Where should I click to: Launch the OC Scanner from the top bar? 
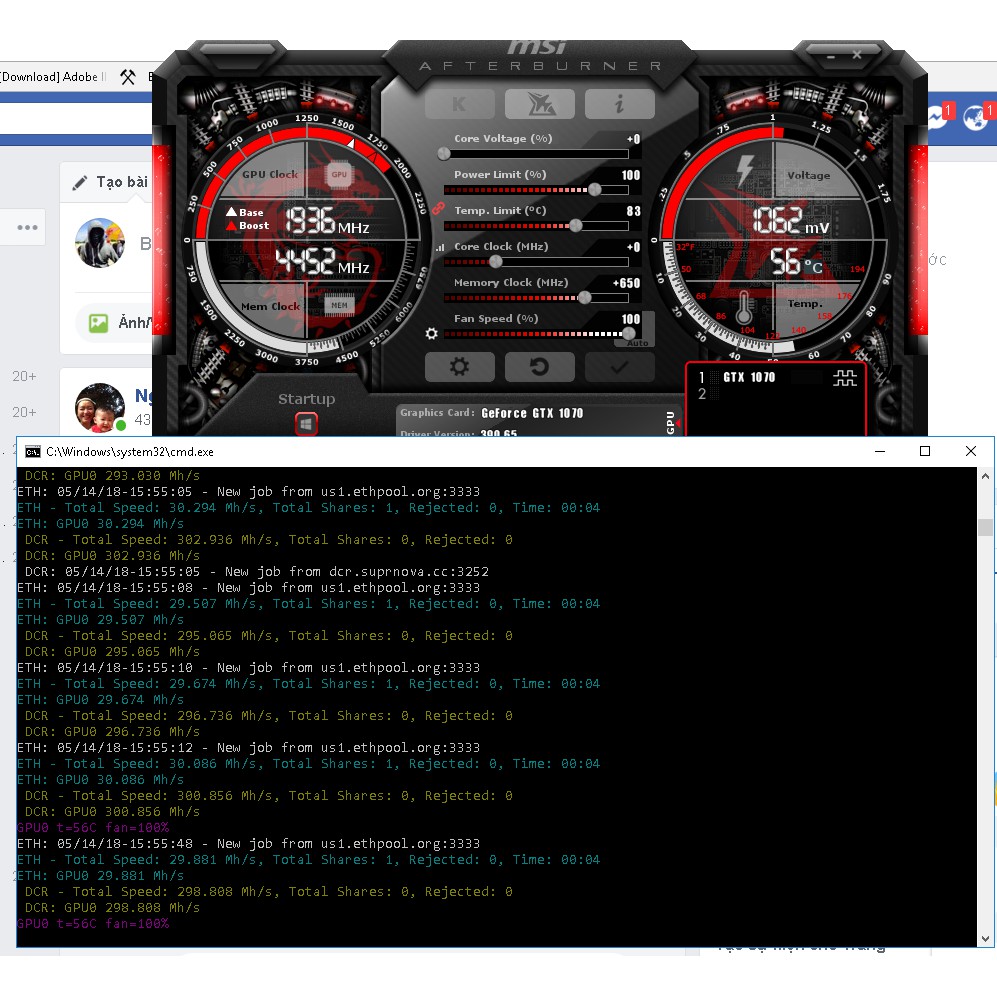[x=539, y=104]
